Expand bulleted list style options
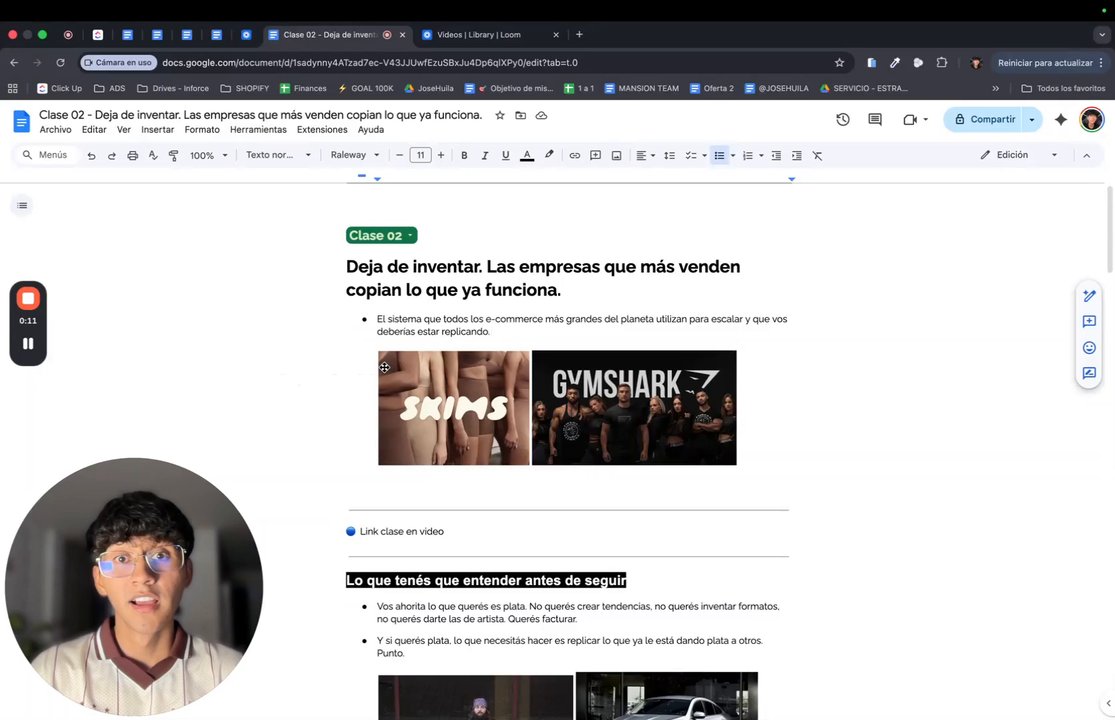This screenshot has width=1115, height=720. coord(733,156)
